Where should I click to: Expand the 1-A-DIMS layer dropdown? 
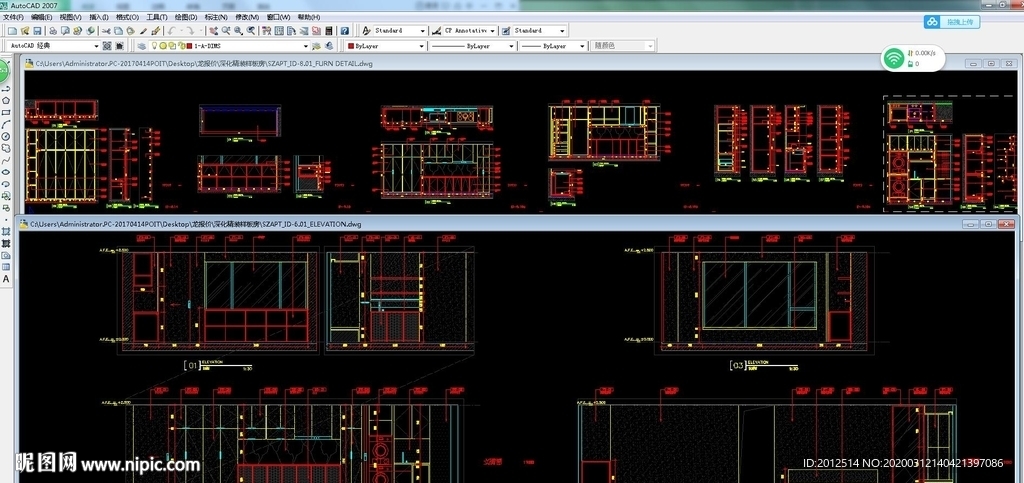[x=305, y=46]
